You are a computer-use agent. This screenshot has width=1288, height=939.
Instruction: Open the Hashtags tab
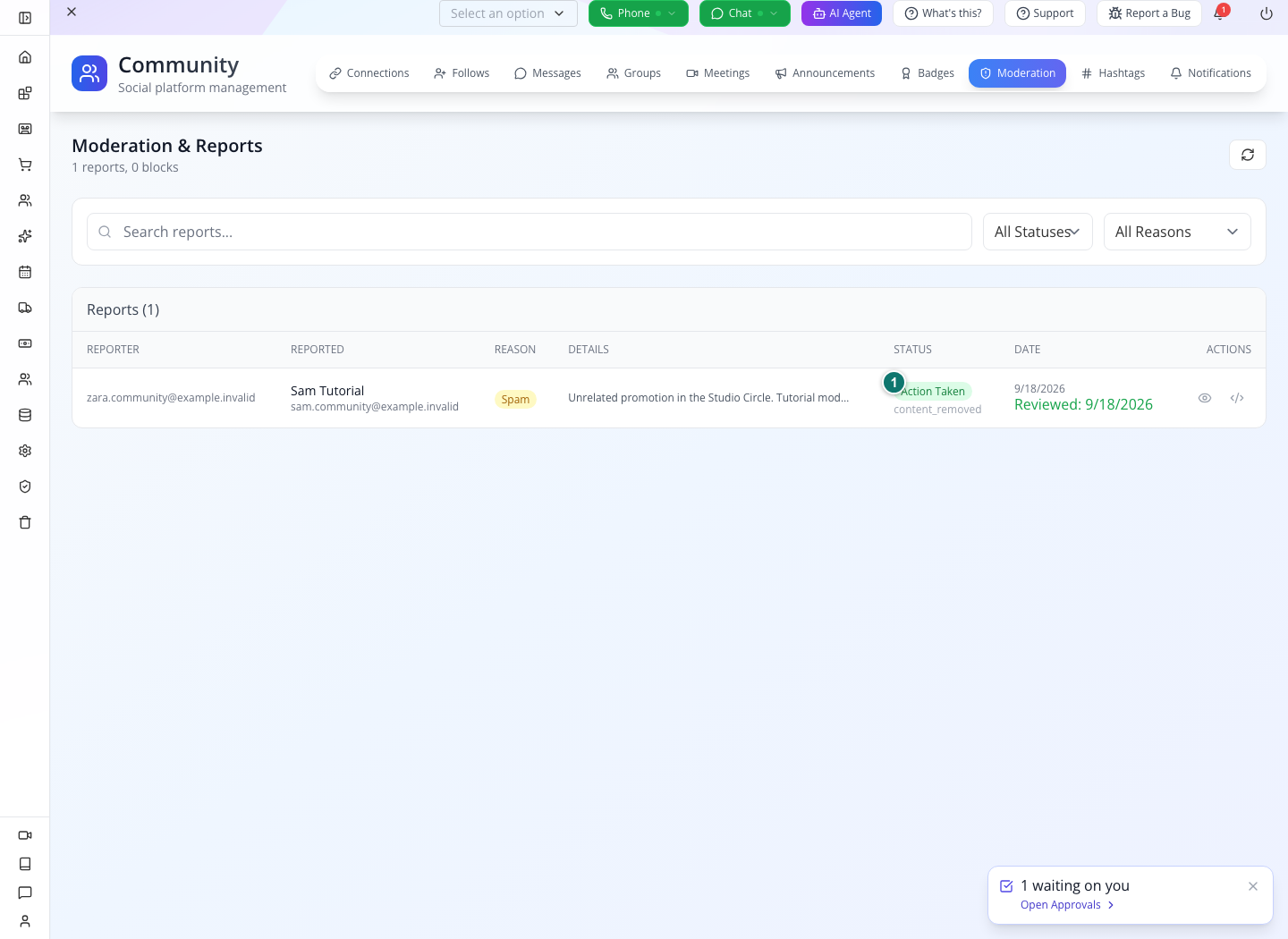[1114, 73]
